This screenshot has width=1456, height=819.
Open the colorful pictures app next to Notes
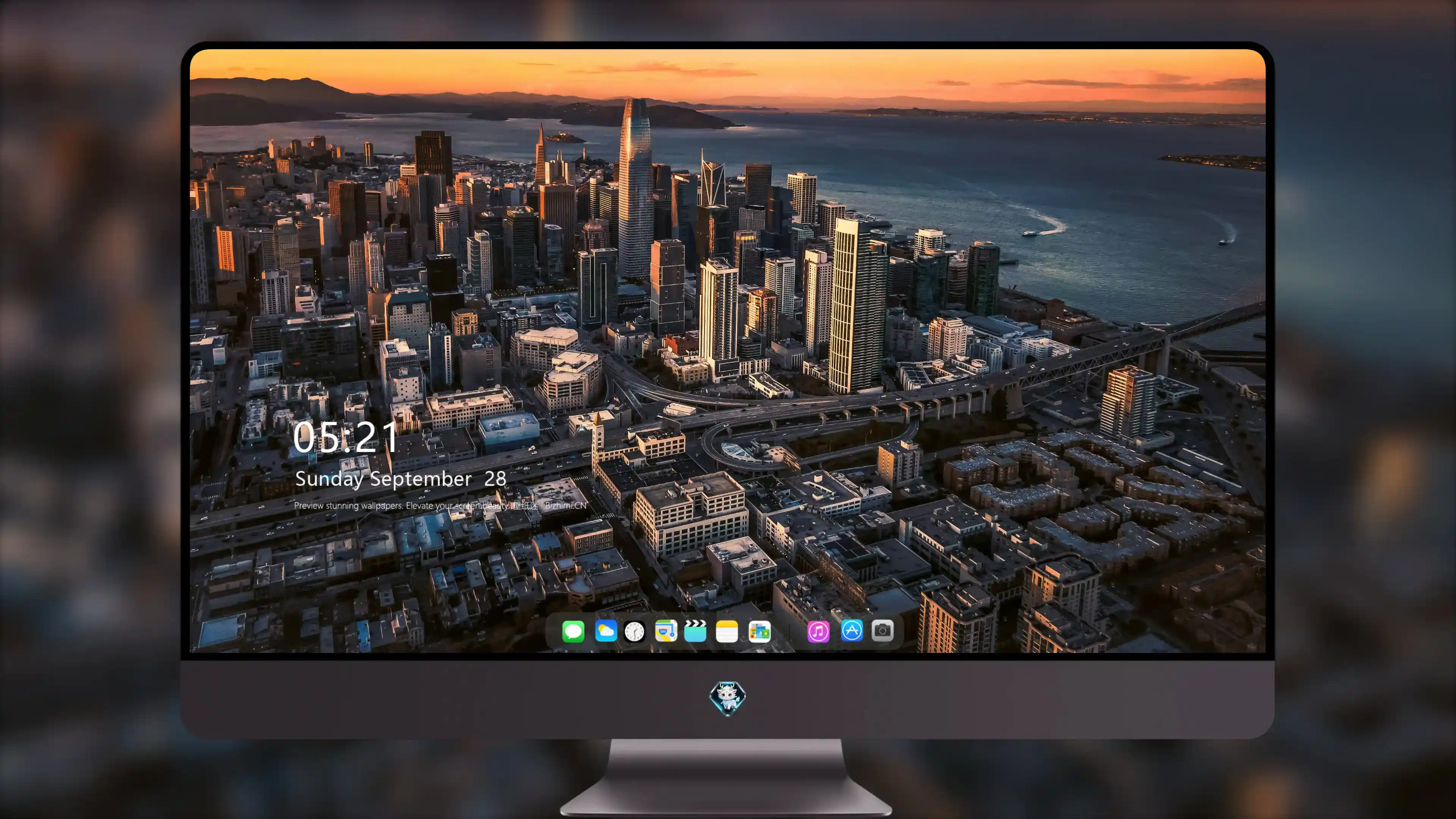coord(759,631)
